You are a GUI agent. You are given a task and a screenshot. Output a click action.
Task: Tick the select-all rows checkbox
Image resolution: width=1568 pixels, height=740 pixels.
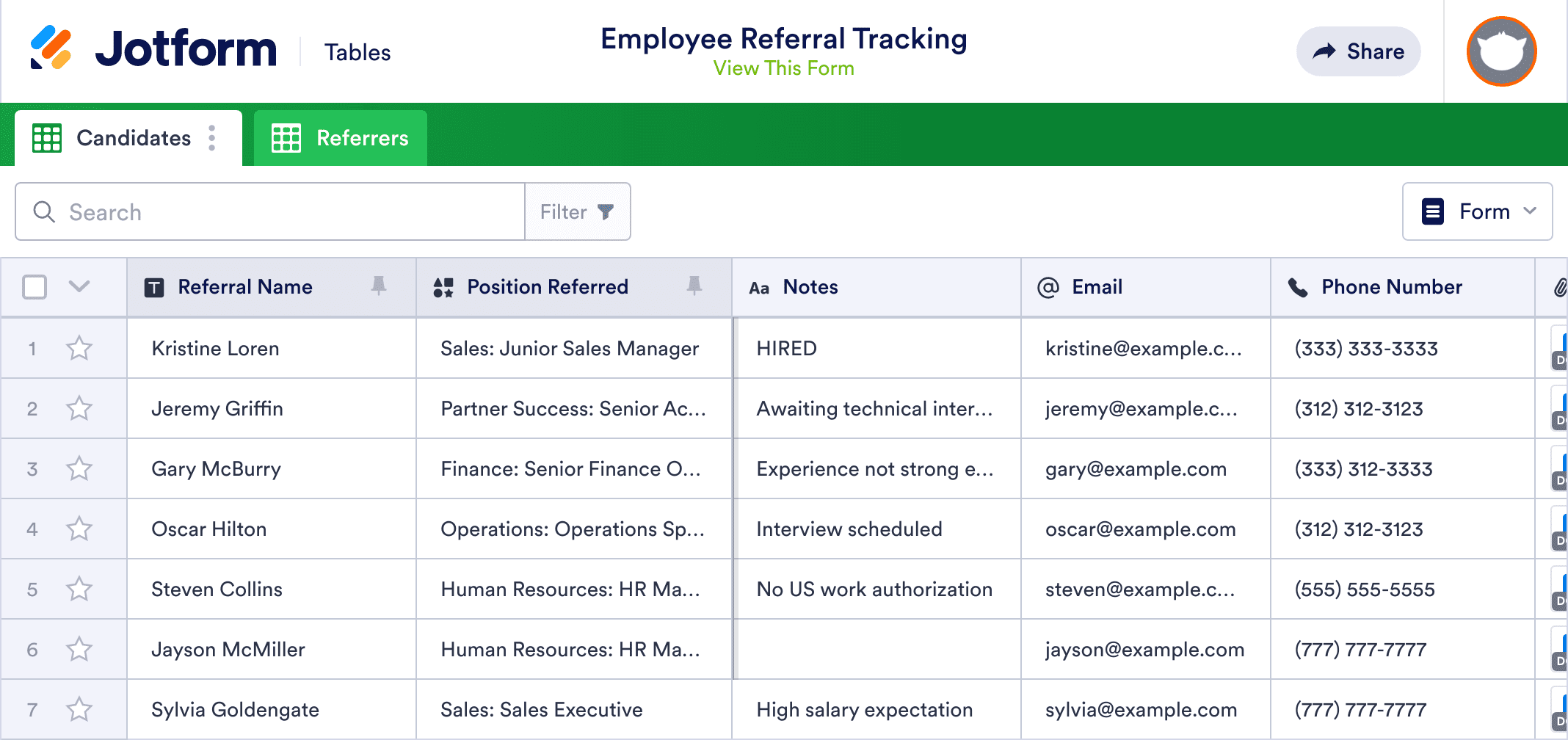click(x=35, y=287)
